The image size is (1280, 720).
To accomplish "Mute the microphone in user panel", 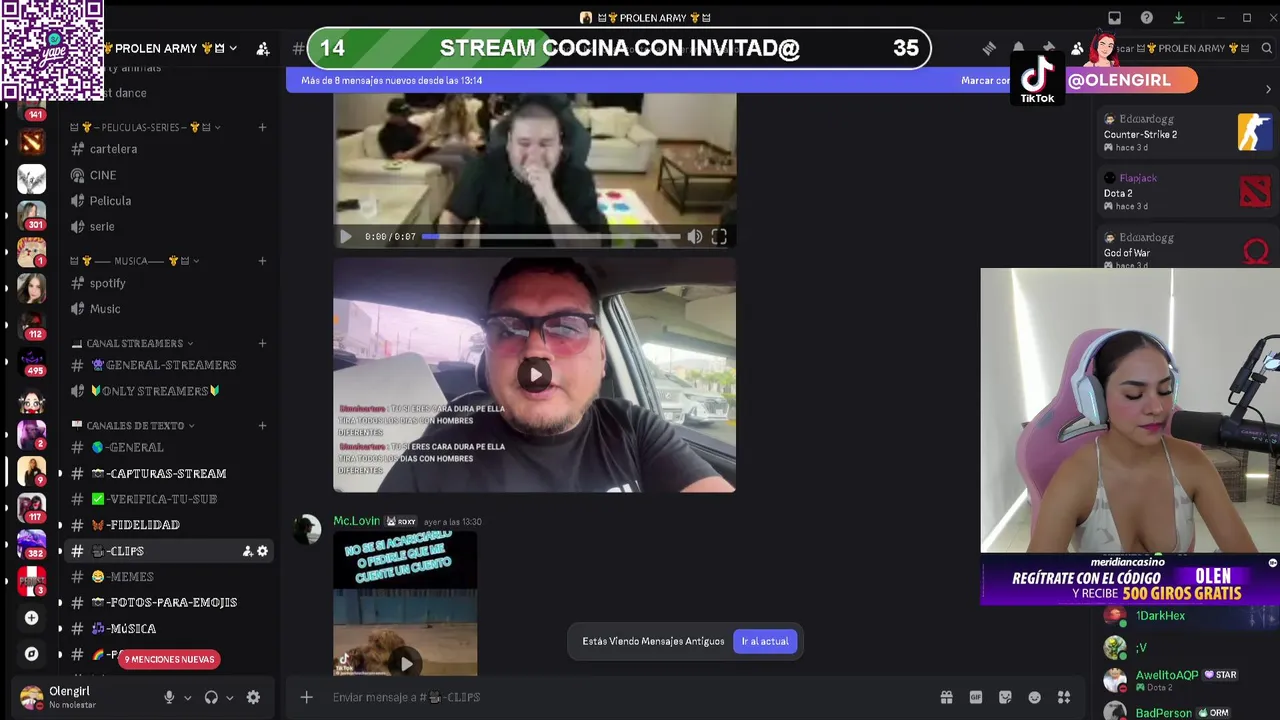I will click(169, 697).
